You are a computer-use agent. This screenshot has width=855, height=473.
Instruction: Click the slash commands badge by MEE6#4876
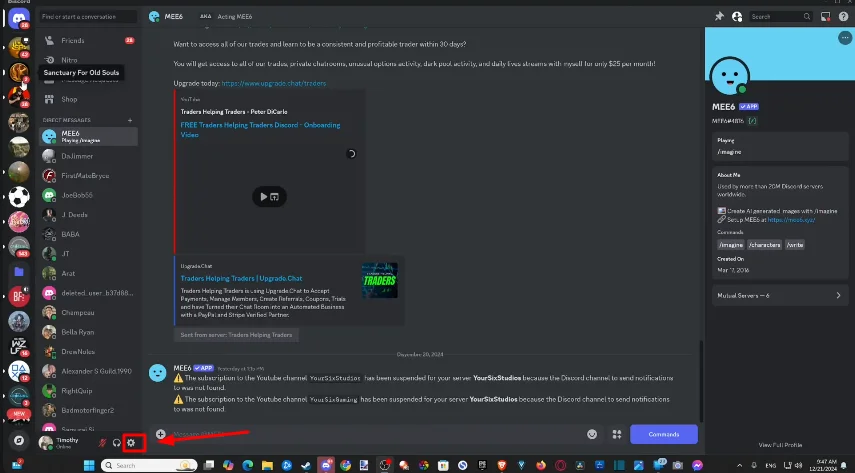pos(752,121)
